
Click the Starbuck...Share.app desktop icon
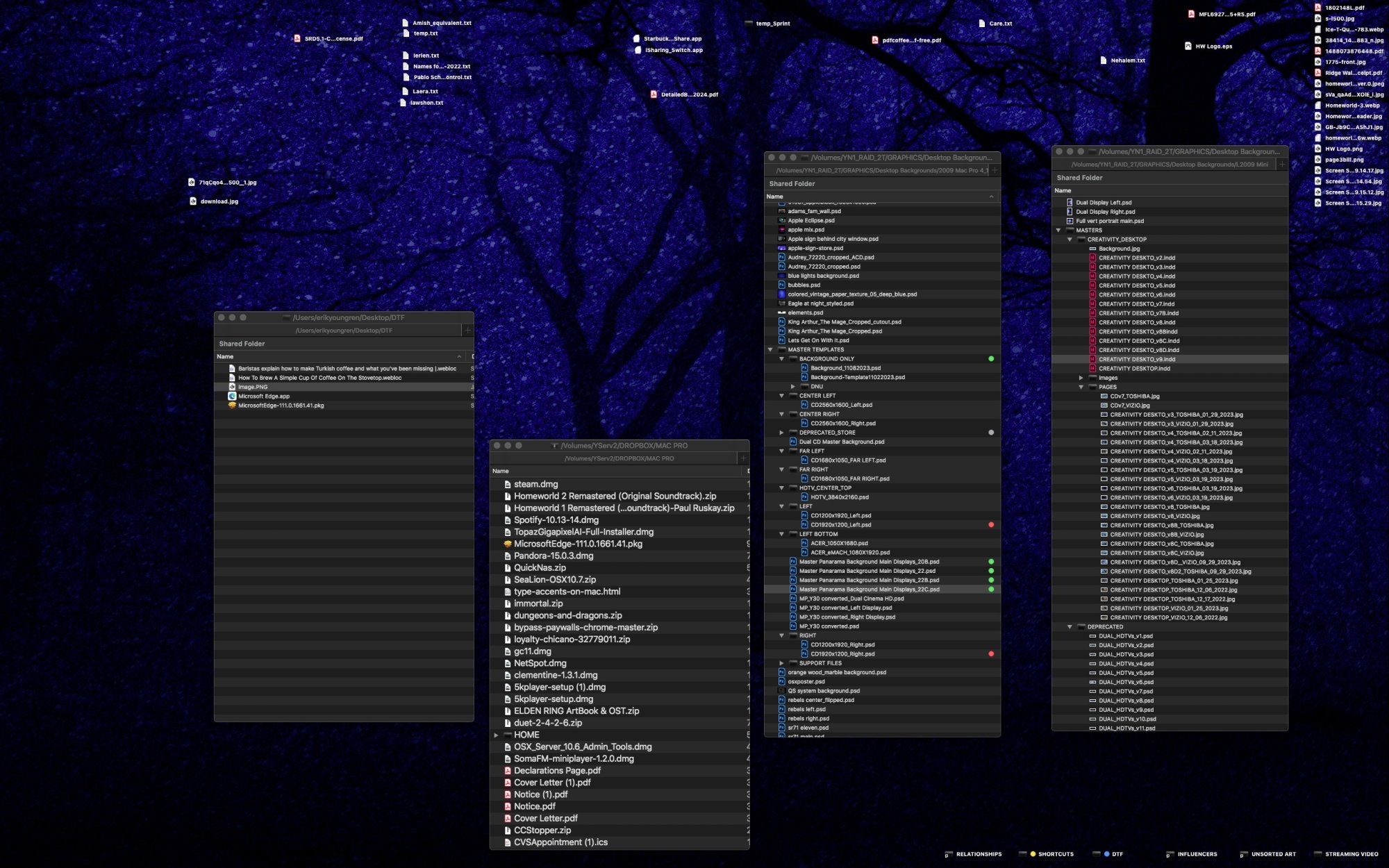tap(637, 39)
